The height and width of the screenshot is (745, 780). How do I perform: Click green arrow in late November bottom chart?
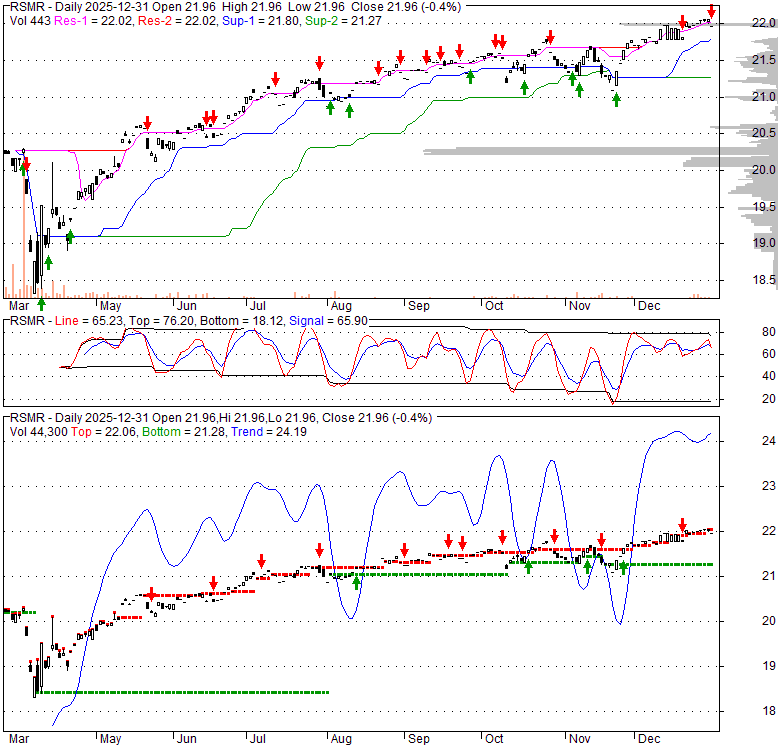[623, 567]
